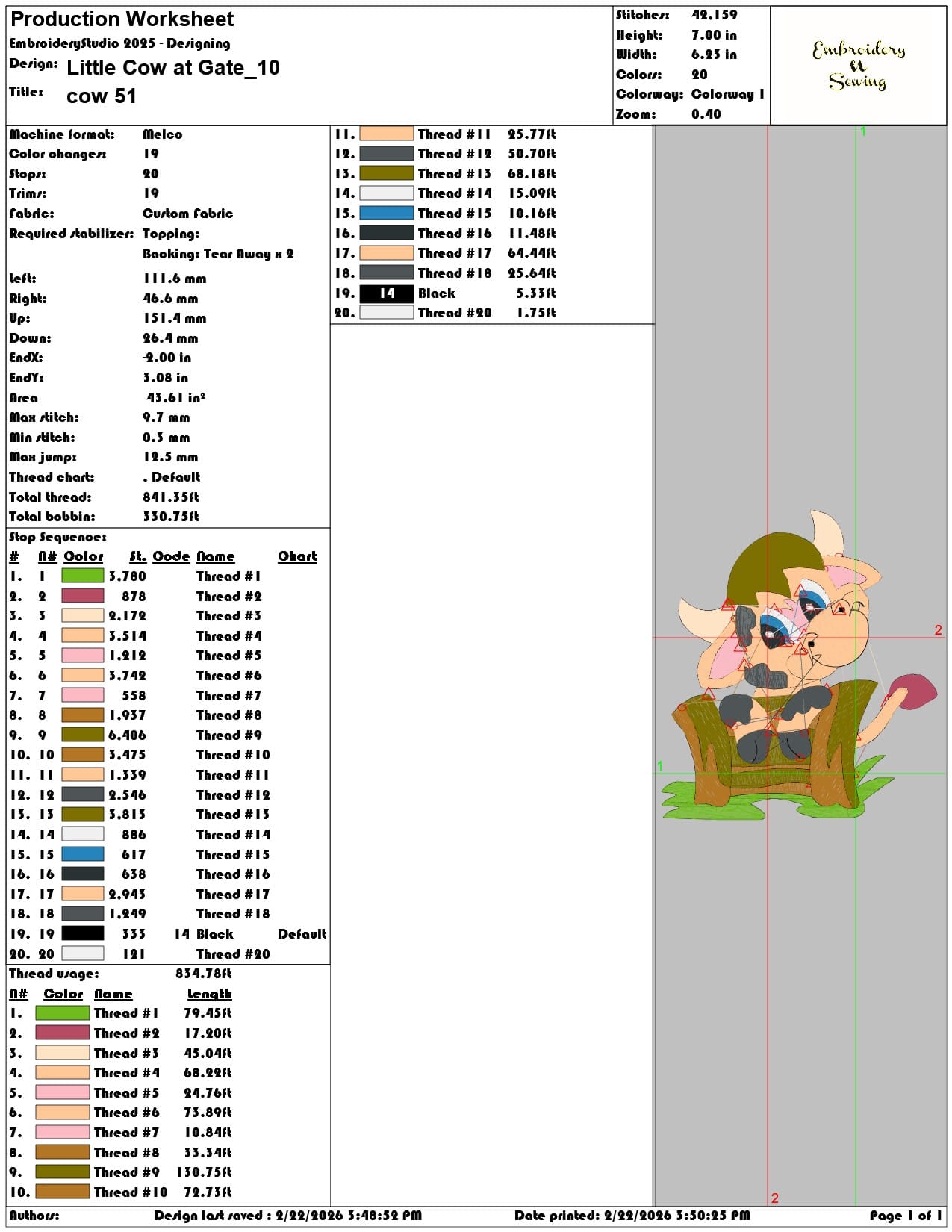Screen dimensions: 952x1232
Task: Click the design name Little Cow at Gate_10
Action: point(173,68)
